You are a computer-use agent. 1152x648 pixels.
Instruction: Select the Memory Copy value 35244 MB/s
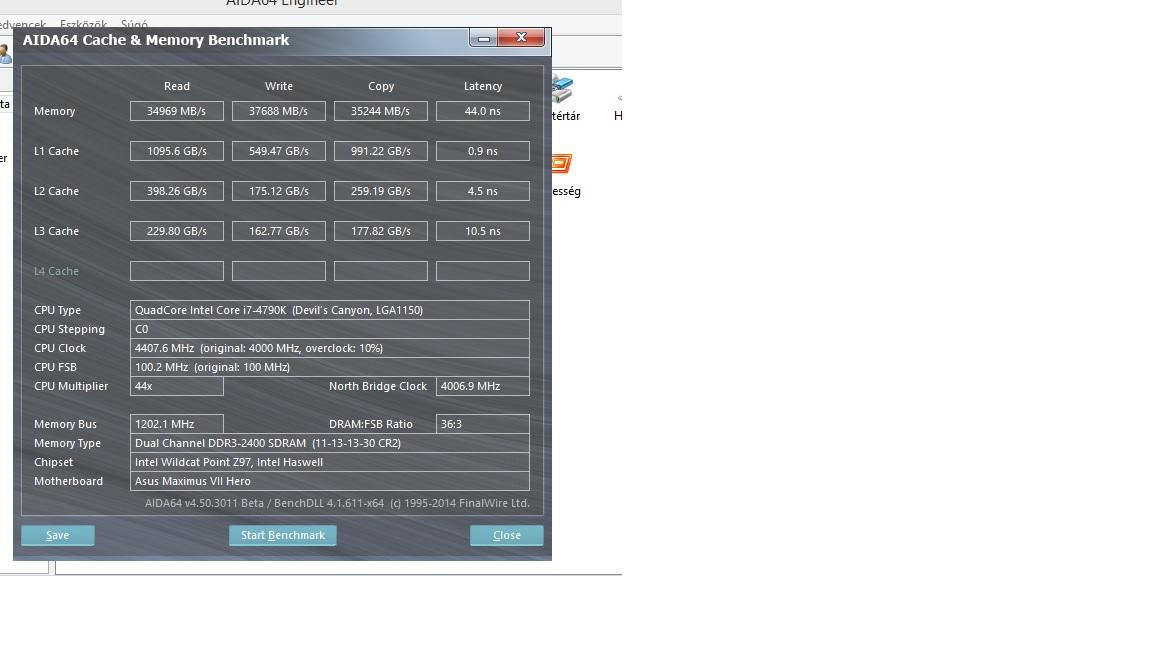tap(381, 111)
